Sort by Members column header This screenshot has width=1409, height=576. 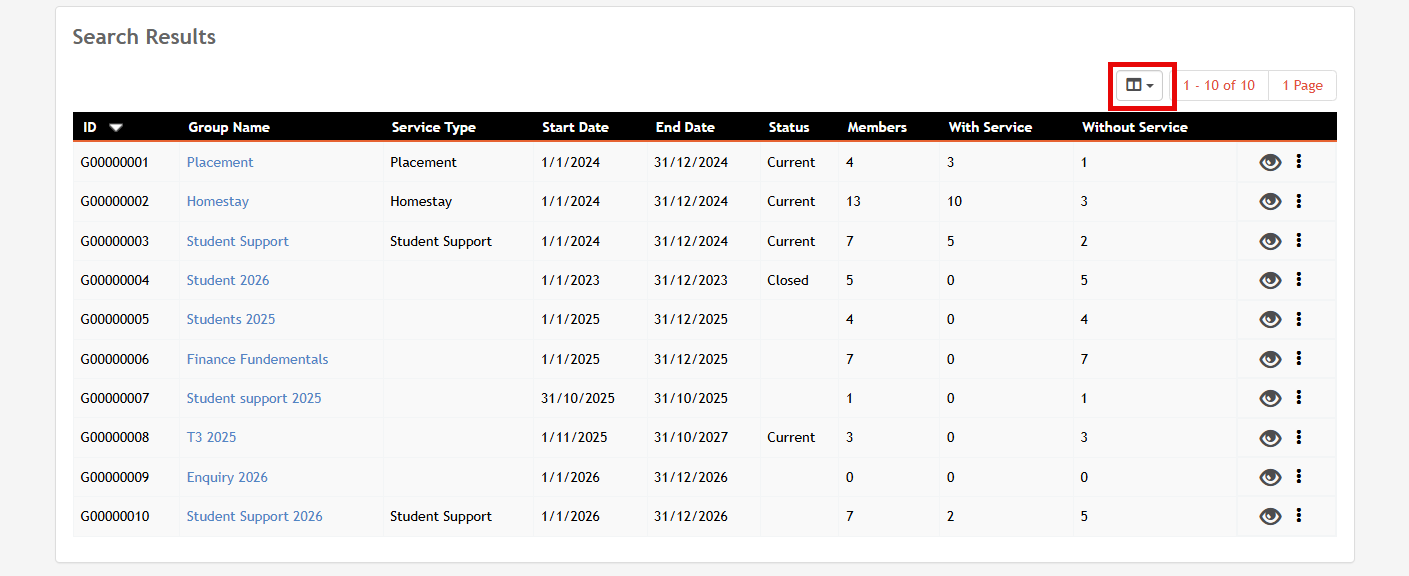coord(877,127)
